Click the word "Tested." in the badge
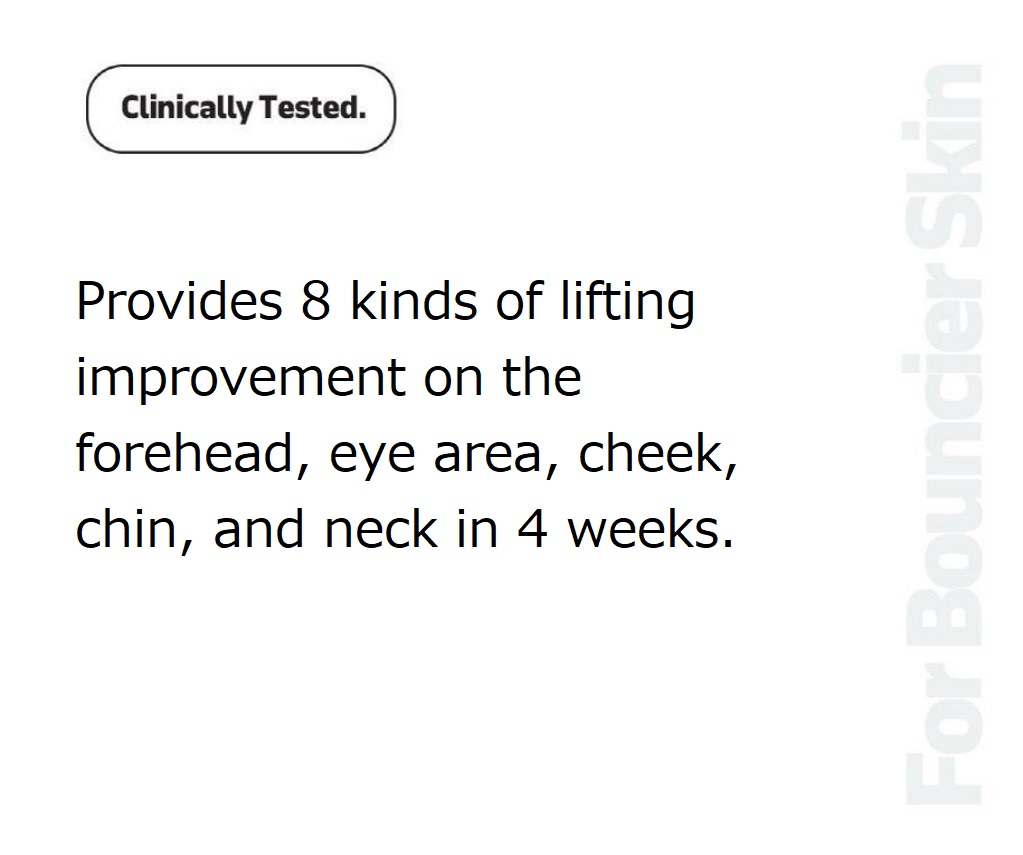 (313, 107)
